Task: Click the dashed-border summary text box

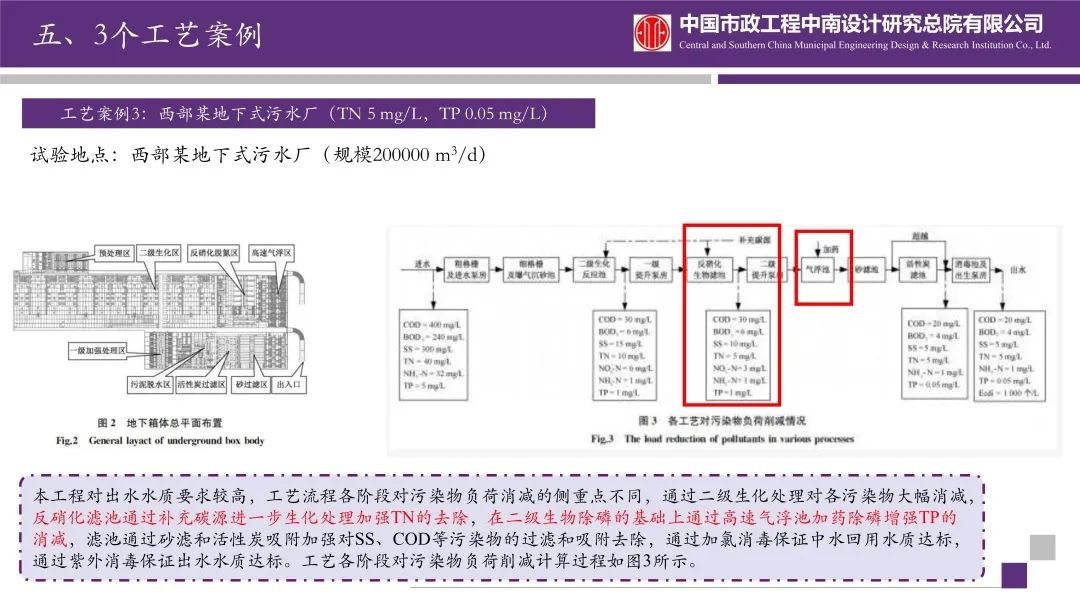Action: (x=500, y=527)
